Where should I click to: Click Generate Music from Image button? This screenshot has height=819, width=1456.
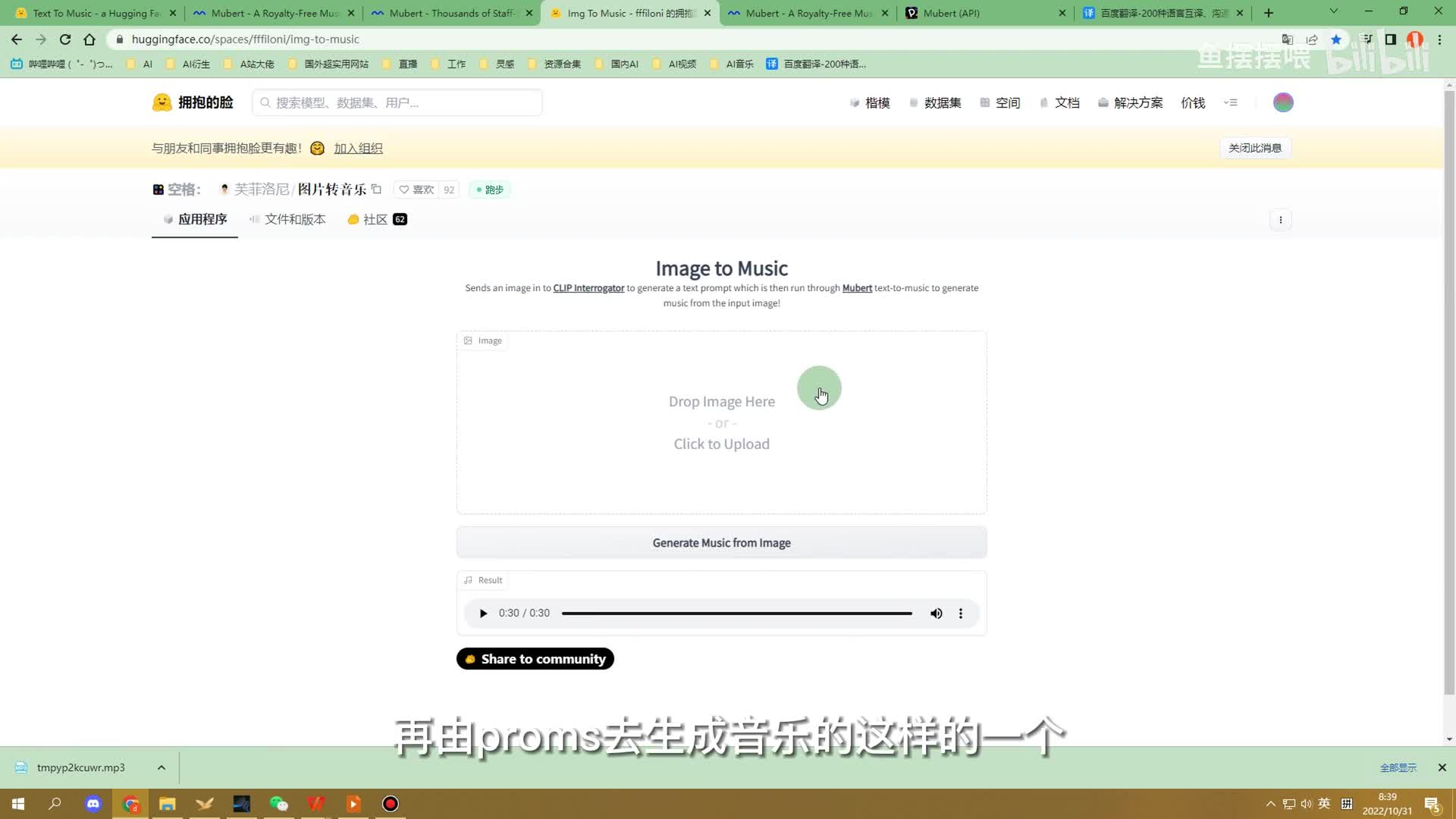(x=721, y=543)
